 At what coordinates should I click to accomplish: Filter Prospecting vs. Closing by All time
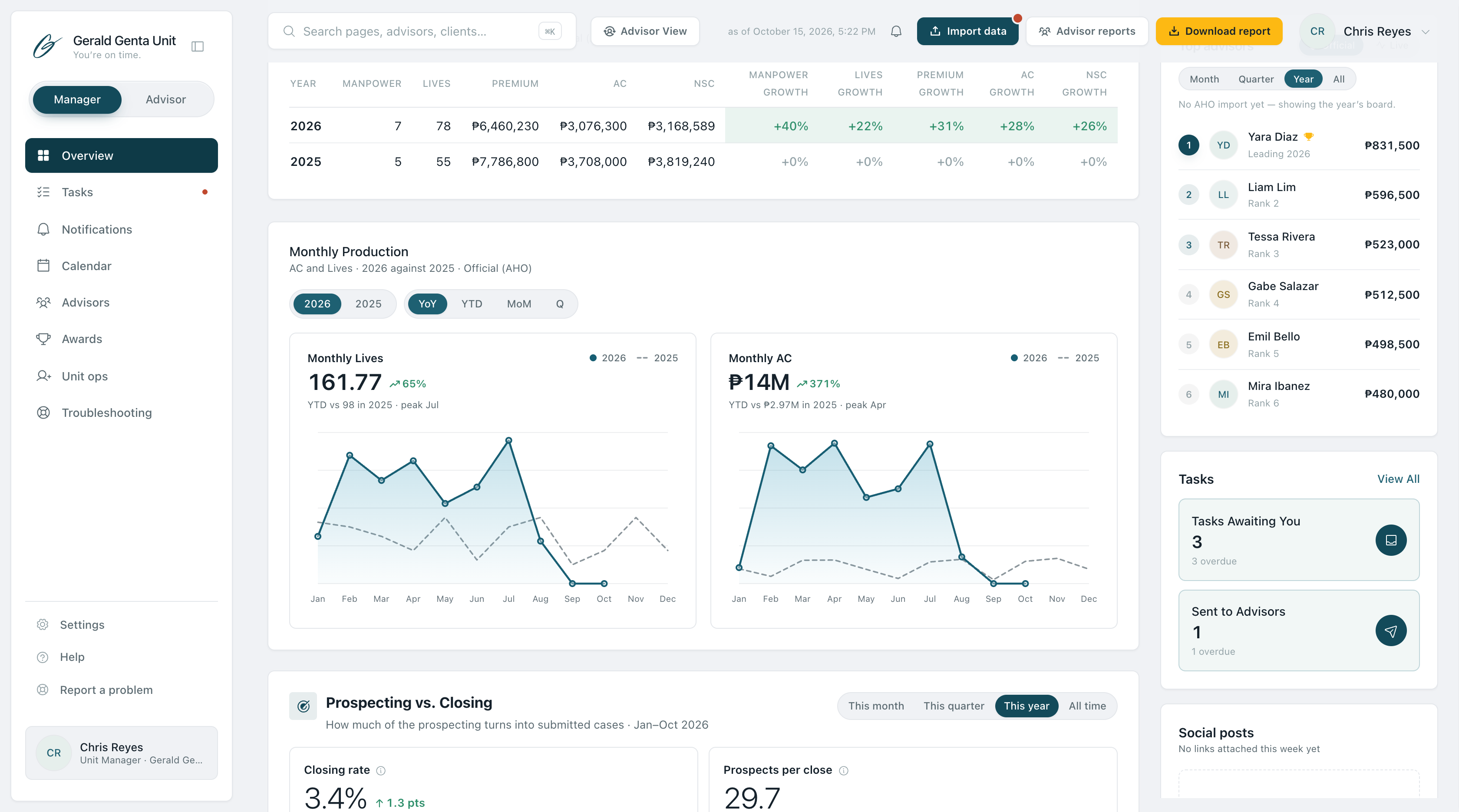tap(1087, 706)
